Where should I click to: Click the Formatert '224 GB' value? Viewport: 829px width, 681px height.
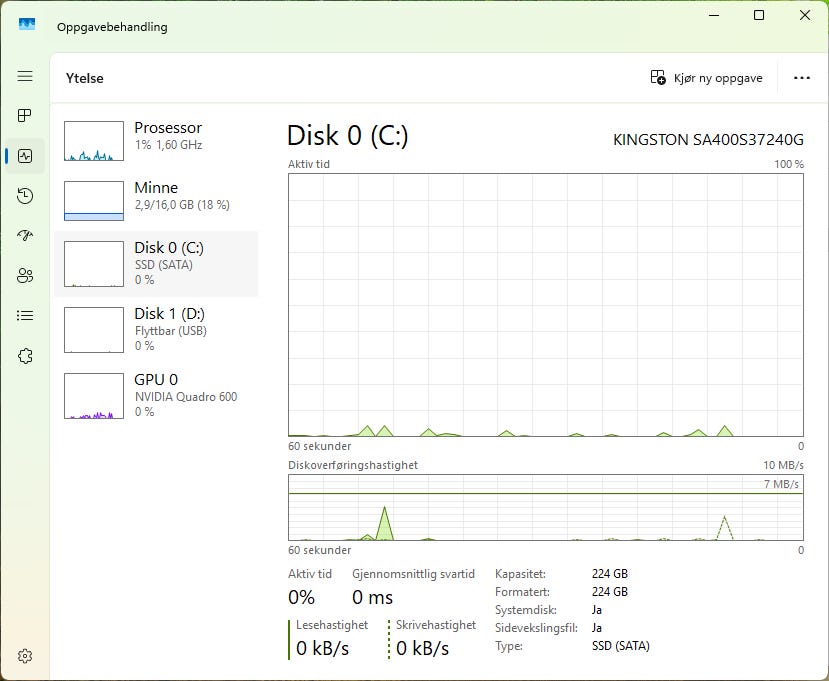pyautogui.click(x=610, y=592)
